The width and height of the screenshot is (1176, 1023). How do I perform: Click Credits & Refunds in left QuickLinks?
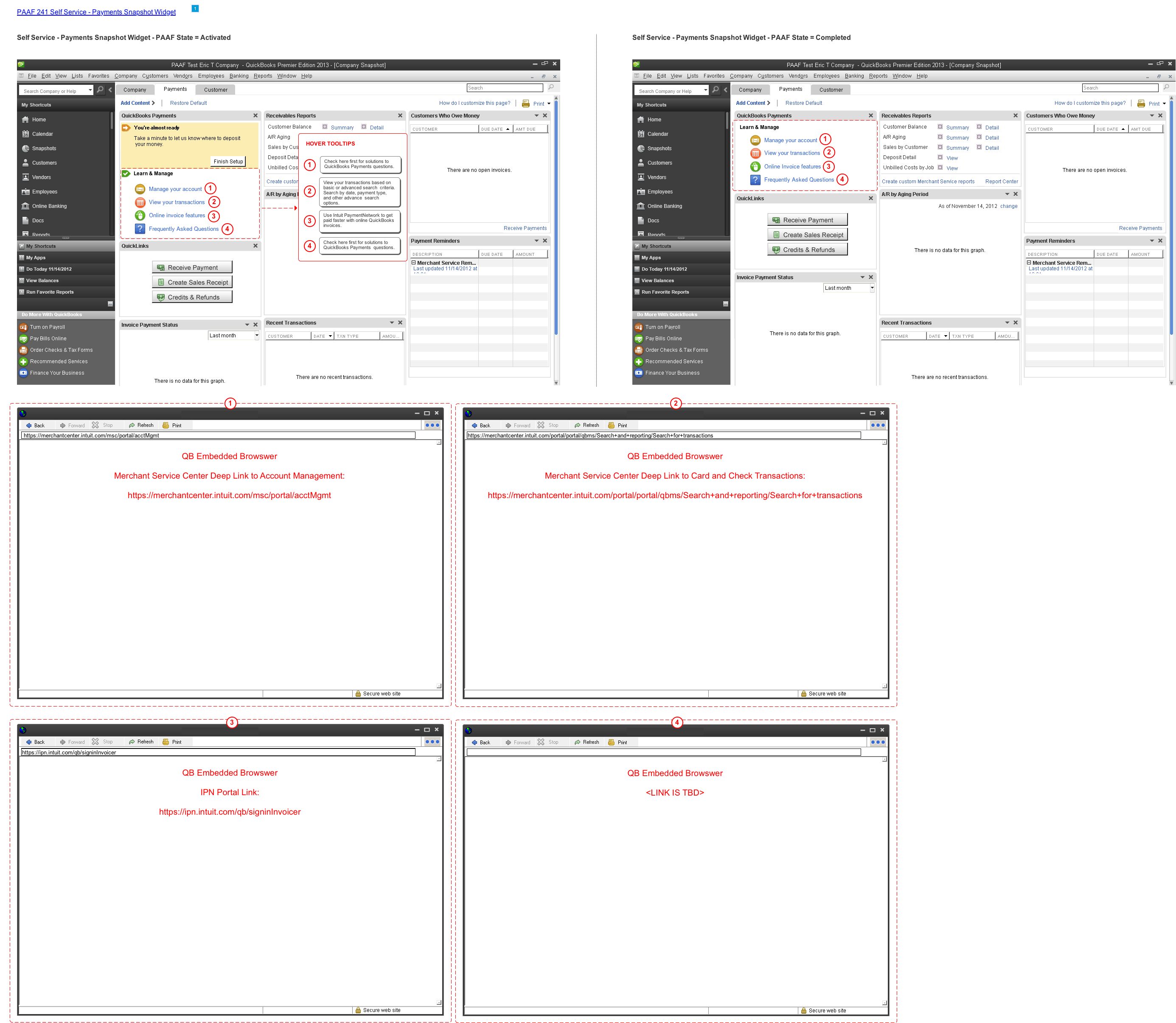pyautogui.click(x=192, y=297)
